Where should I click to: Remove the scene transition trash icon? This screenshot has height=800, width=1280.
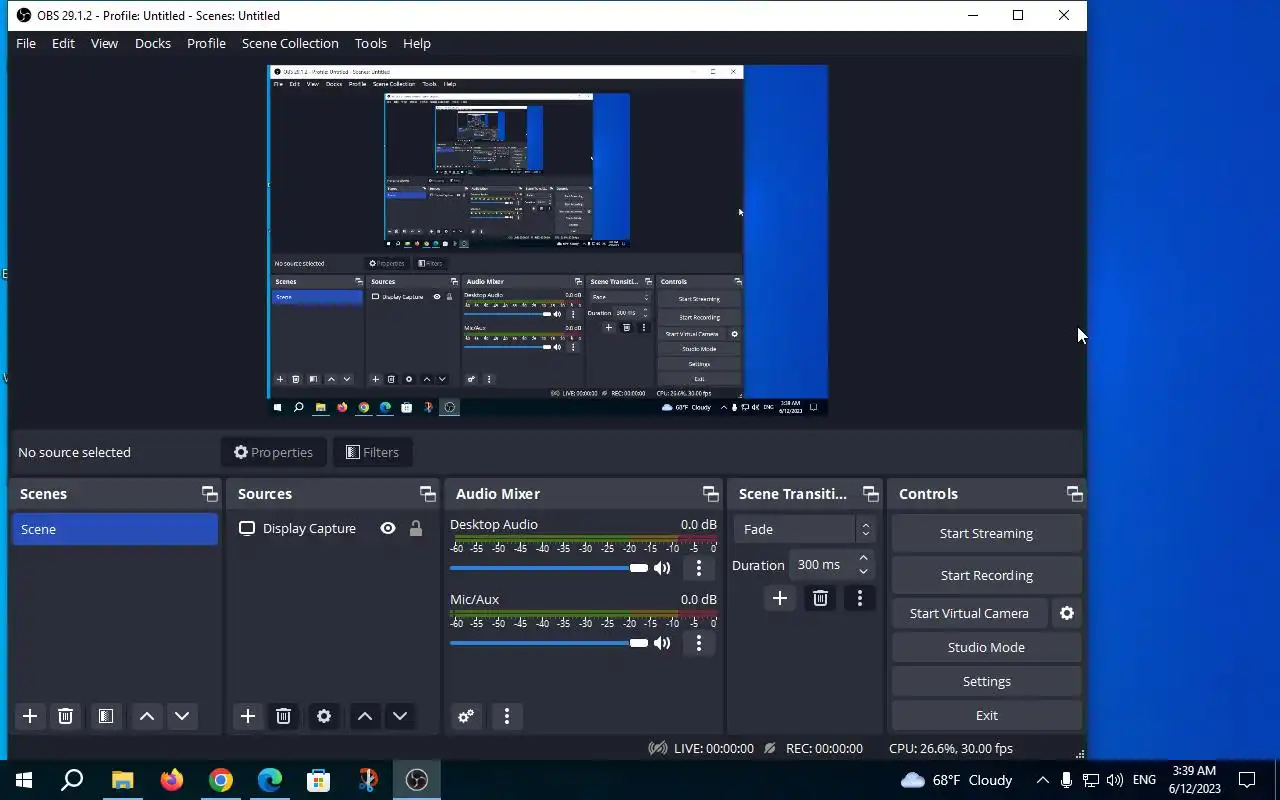[821, 598]
